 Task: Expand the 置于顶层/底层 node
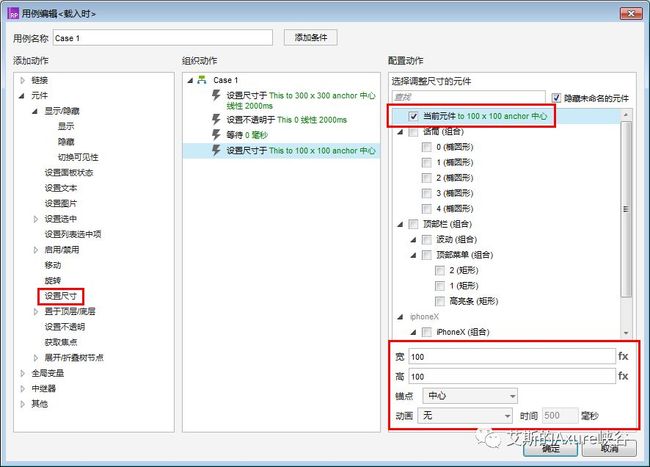(x=36, y=312)
